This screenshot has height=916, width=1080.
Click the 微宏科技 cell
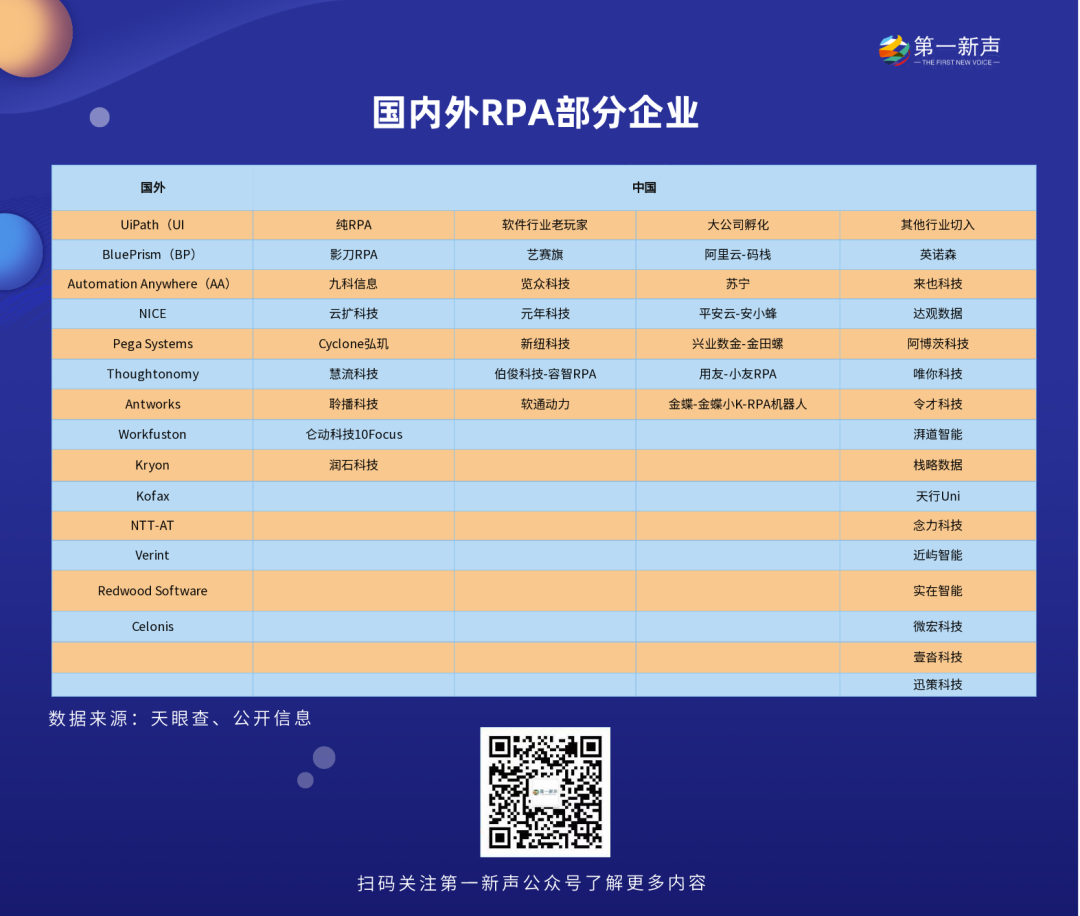[x=937, y=627]
